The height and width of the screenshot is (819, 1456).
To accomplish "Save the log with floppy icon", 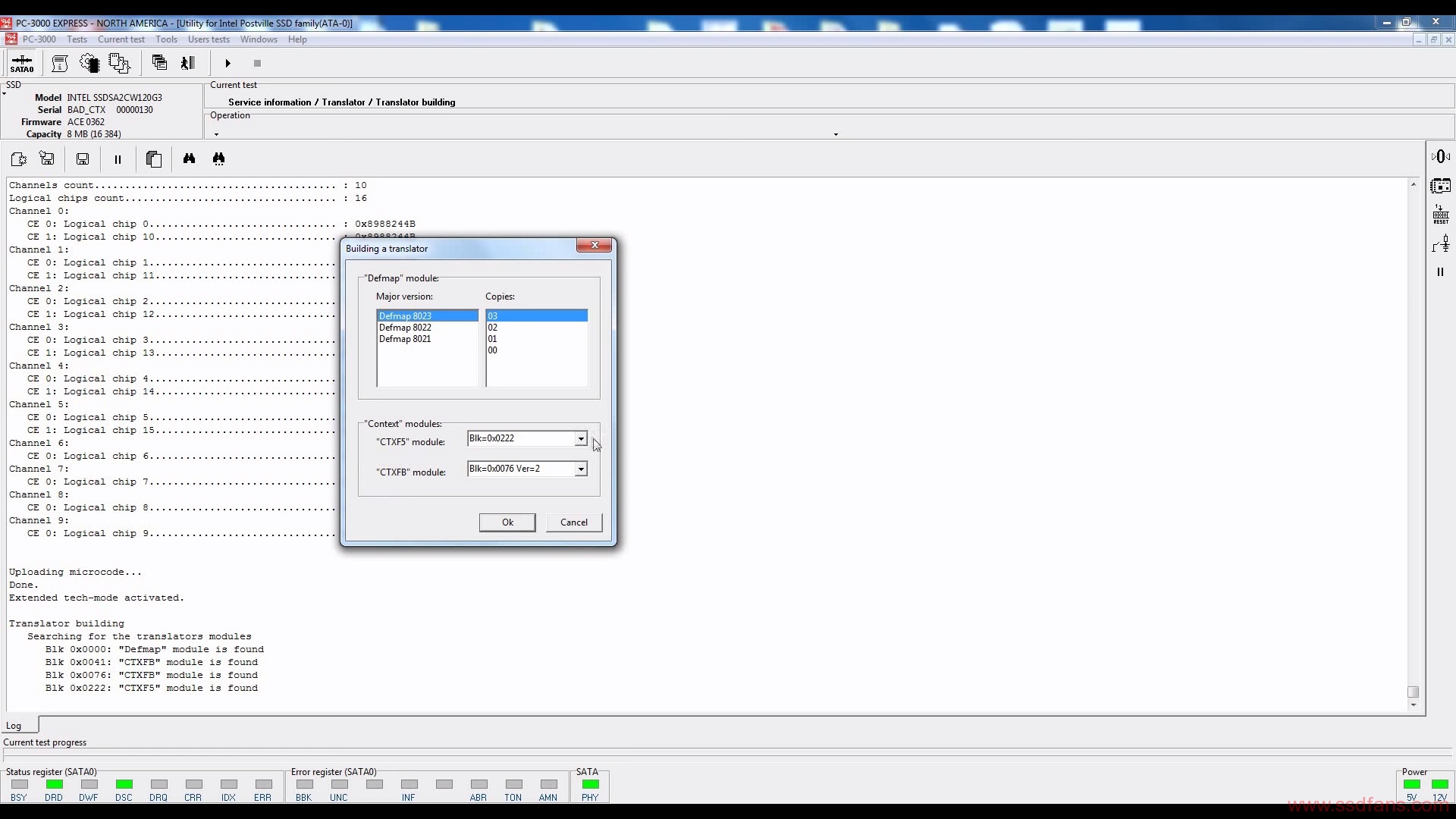I will tap(83, 158).
